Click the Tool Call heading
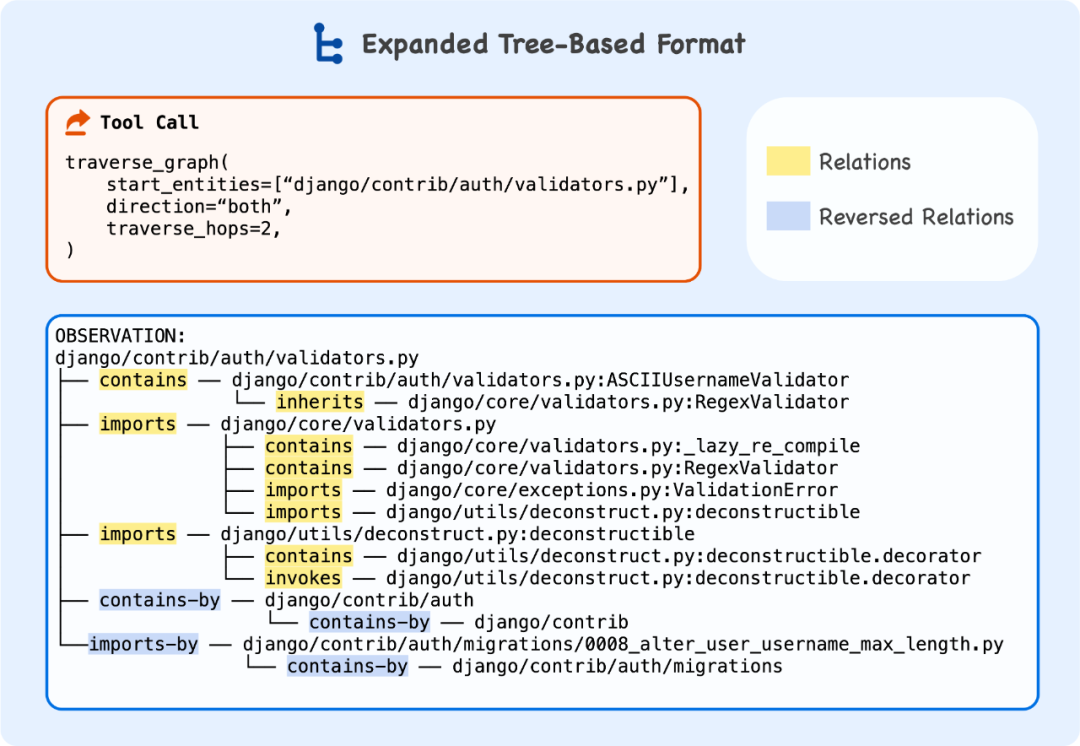Viewport: 1080px width, 746px height. 149,123
